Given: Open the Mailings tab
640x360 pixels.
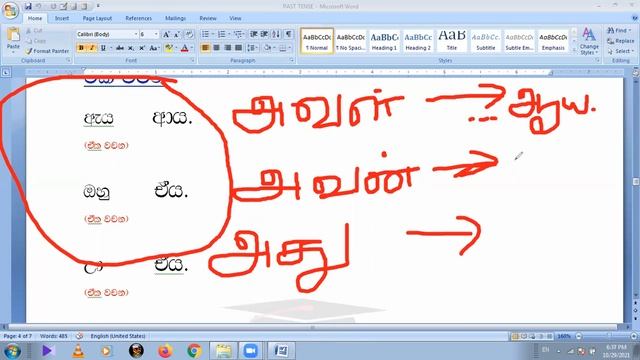Looking at the screenshot, I should click(x=176, y=18).
